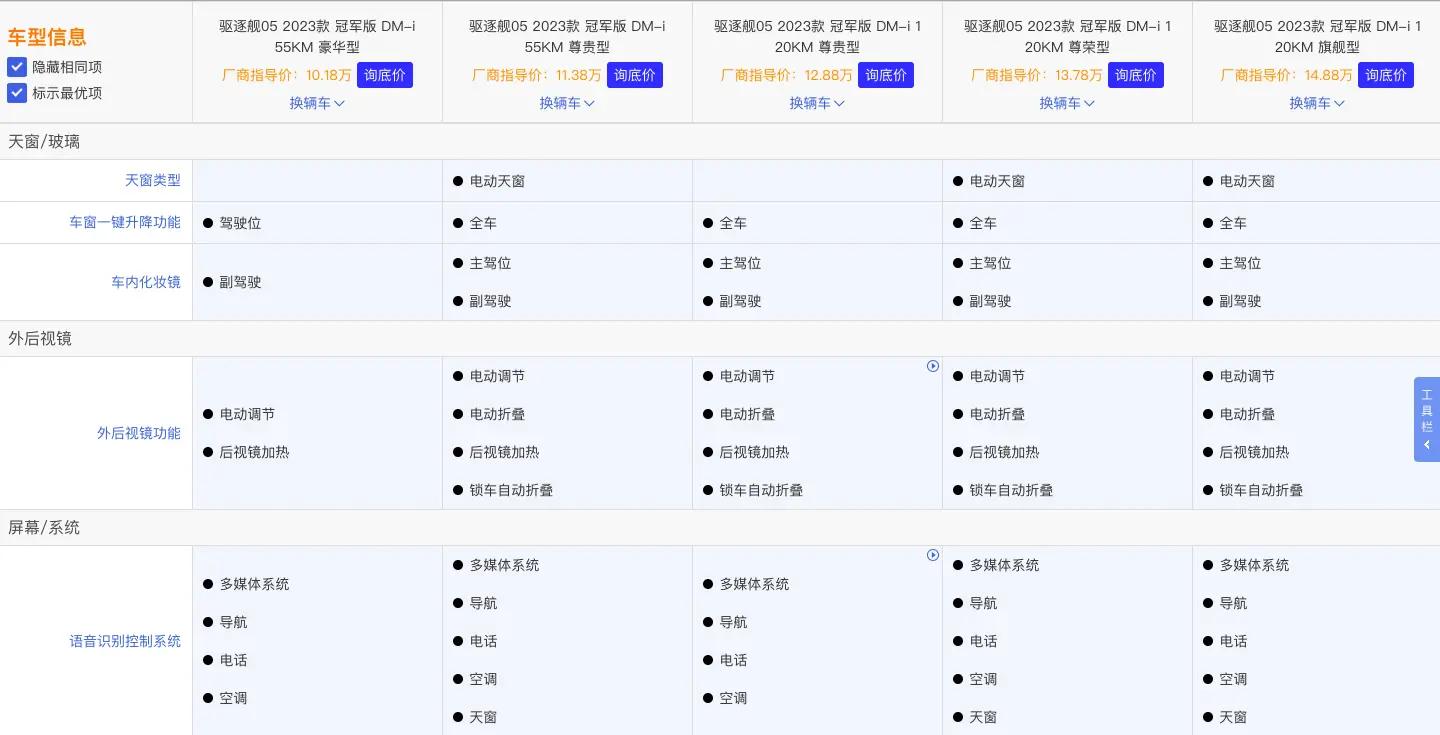Viewport: 1440px width, 735px height.
Task: Play the video preview on 外后视镜功能 row
Action: 932,366
